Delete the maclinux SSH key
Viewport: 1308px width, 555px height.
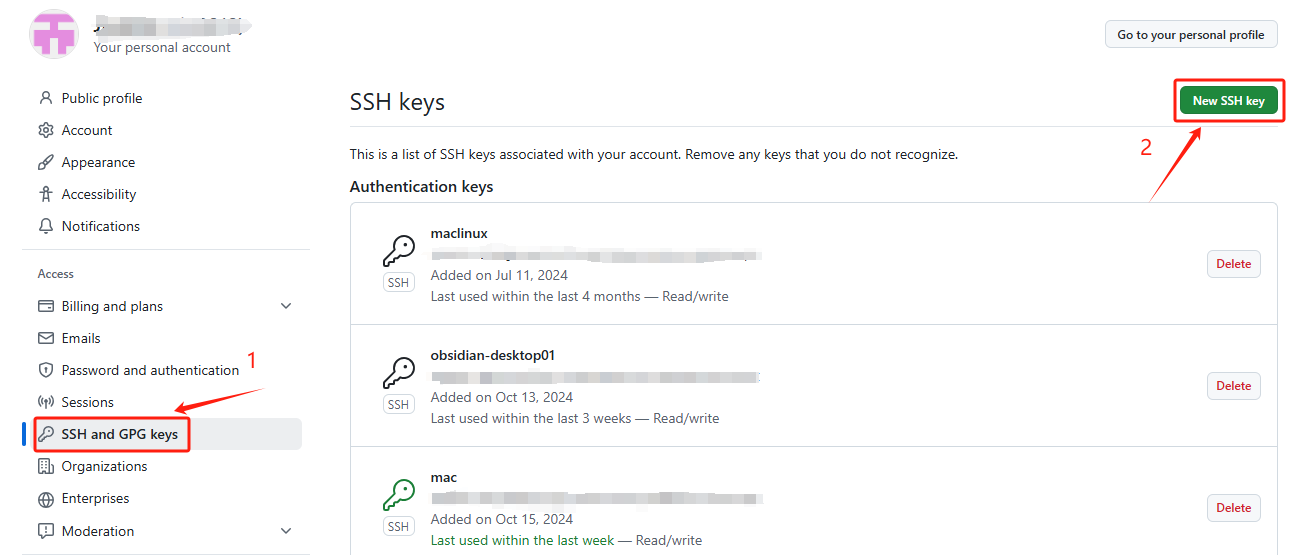1233,264
